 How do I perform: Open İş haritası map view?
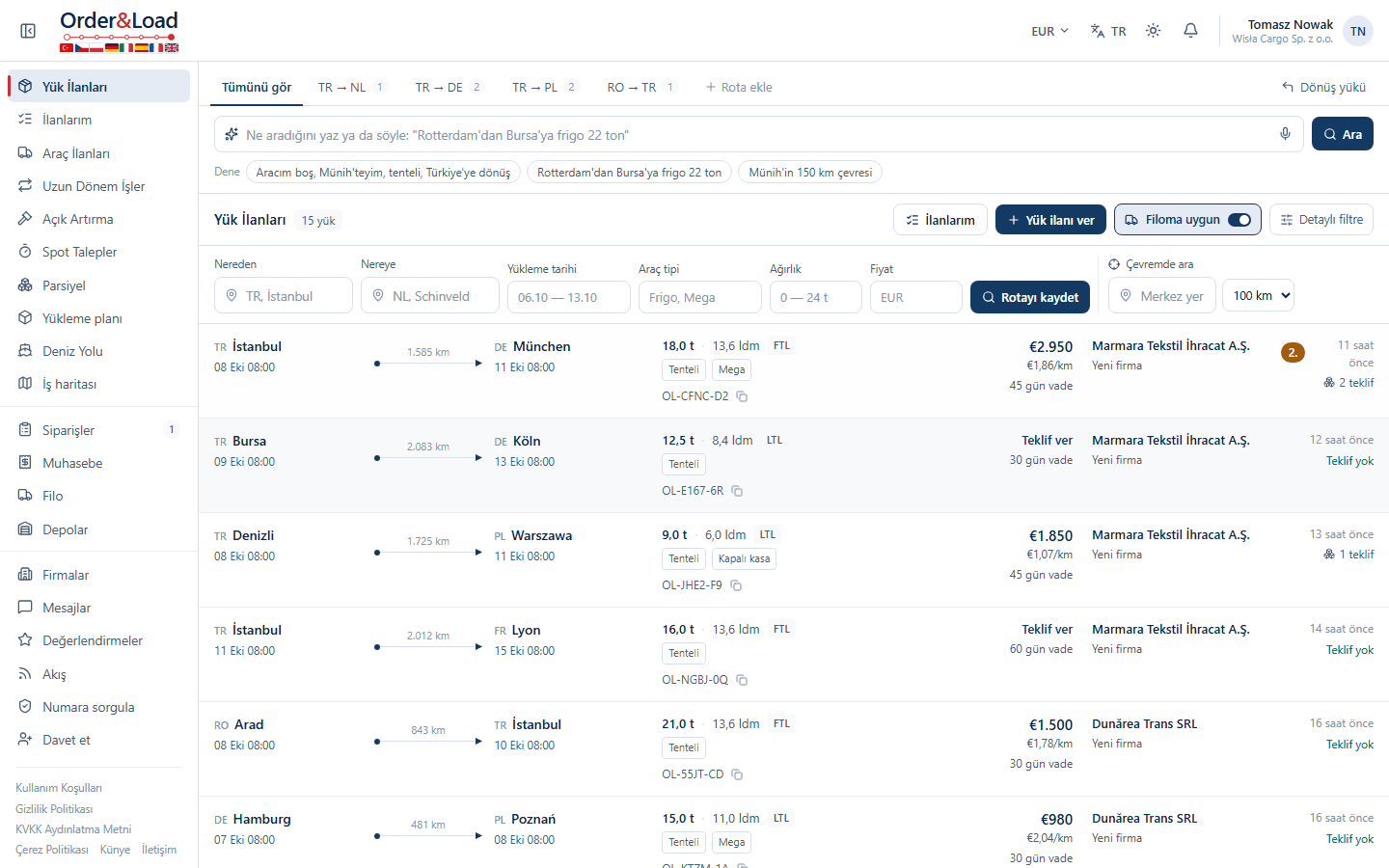[98, 384]
